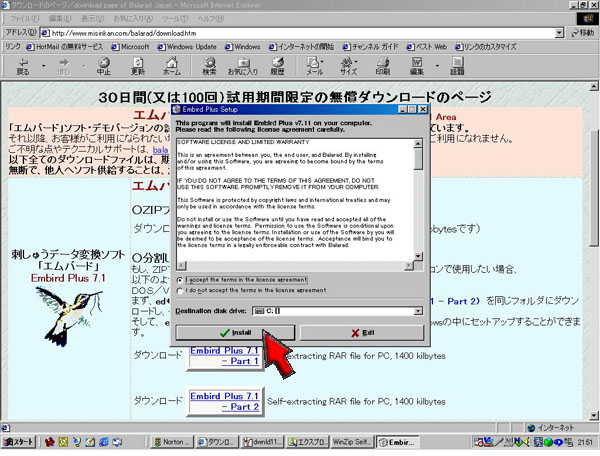Click the Exit button in setup dialog
This screenshot has height=456, width=600.
pyautogui.click(x=362, y=332)
